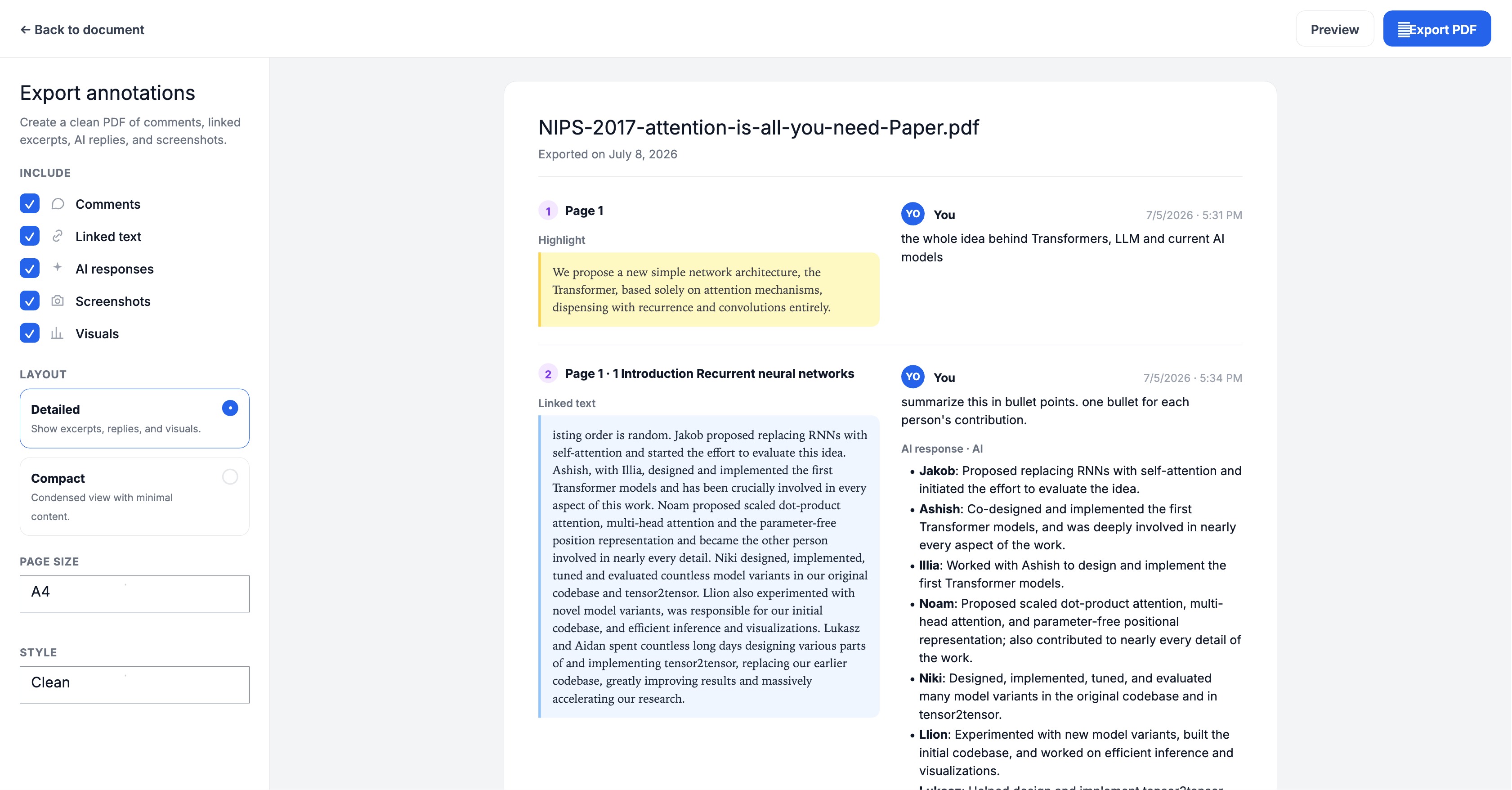Toggle the Visuals checkbox
Screen dimensions: 1512x790
(29, 333)
